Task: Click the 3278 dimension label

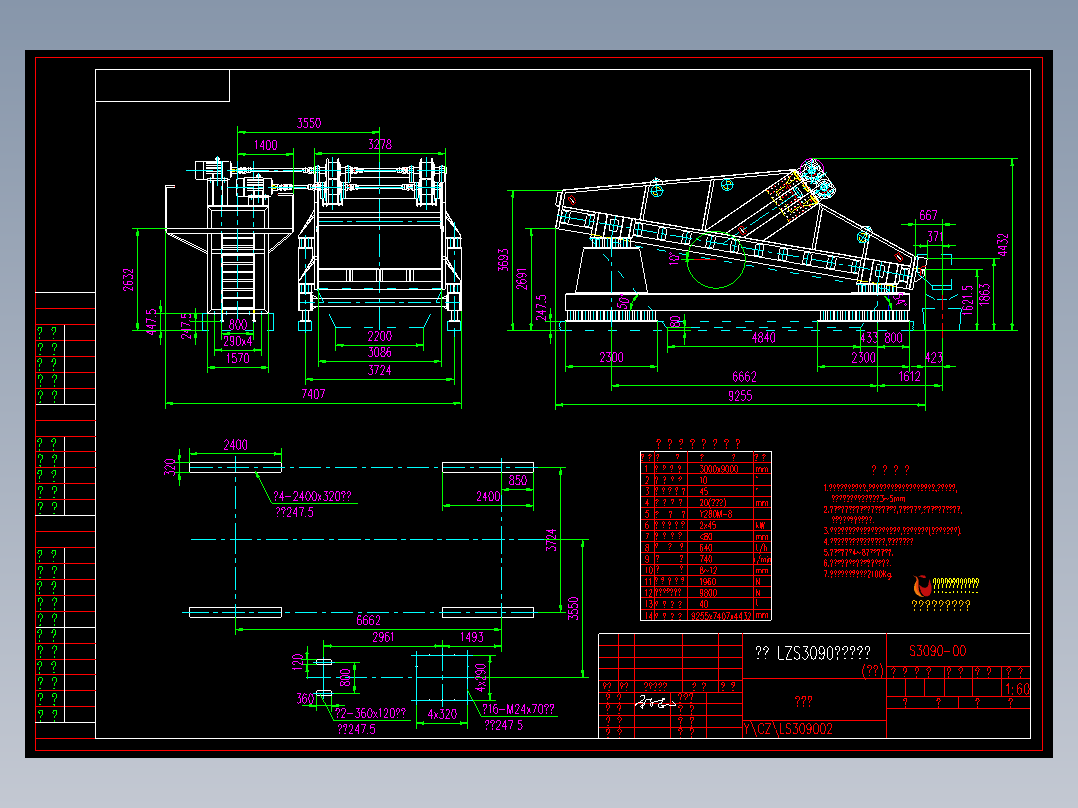Action: [380, 144]
